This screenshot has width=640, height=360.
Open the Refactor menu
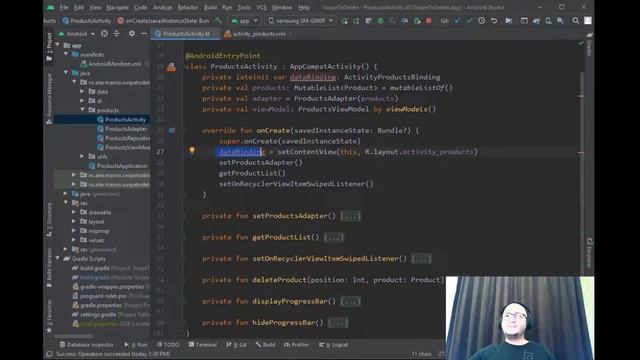point(188,7)
